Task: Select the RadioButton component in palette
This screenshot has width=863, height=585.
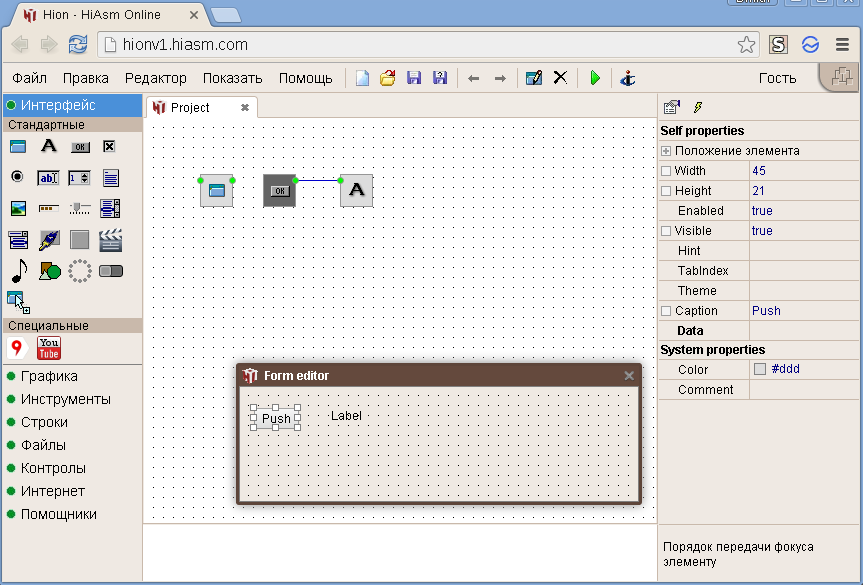Action: coord(18,177)
